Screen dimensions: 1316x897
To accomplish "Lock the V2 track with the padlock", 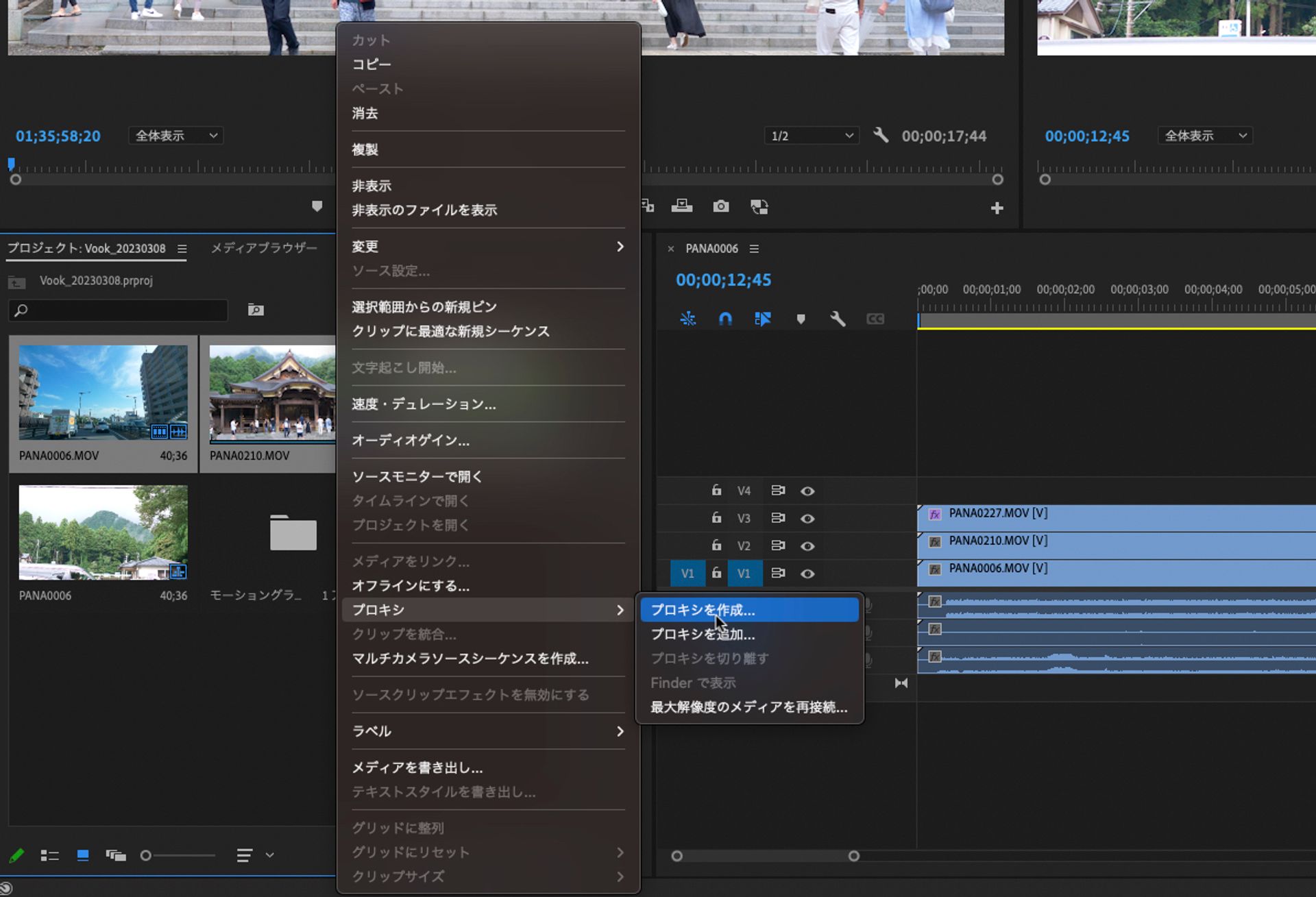I will point(716,545).
